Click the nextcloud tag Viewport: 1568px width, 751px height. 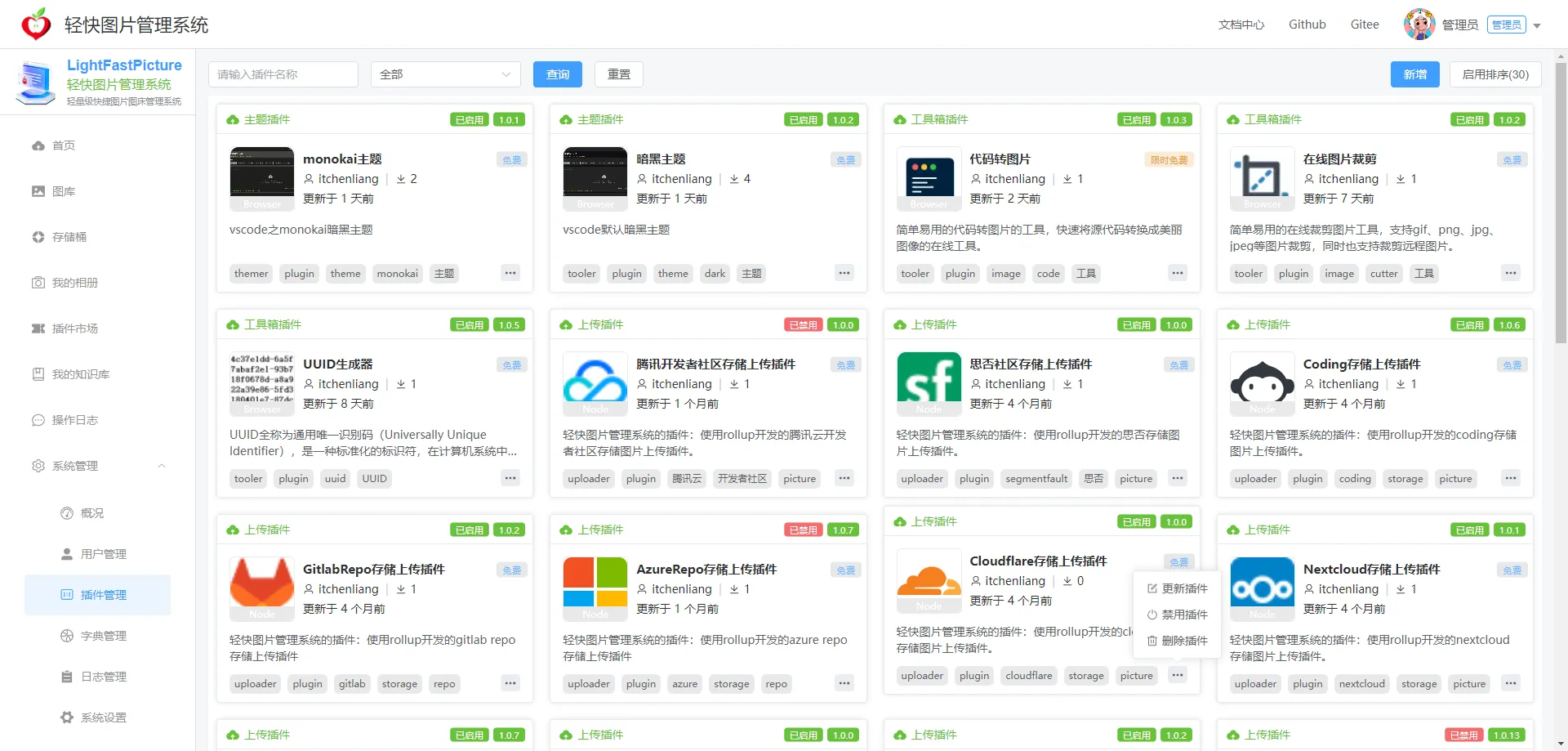pyautogui.click(x=1362, y=684)
